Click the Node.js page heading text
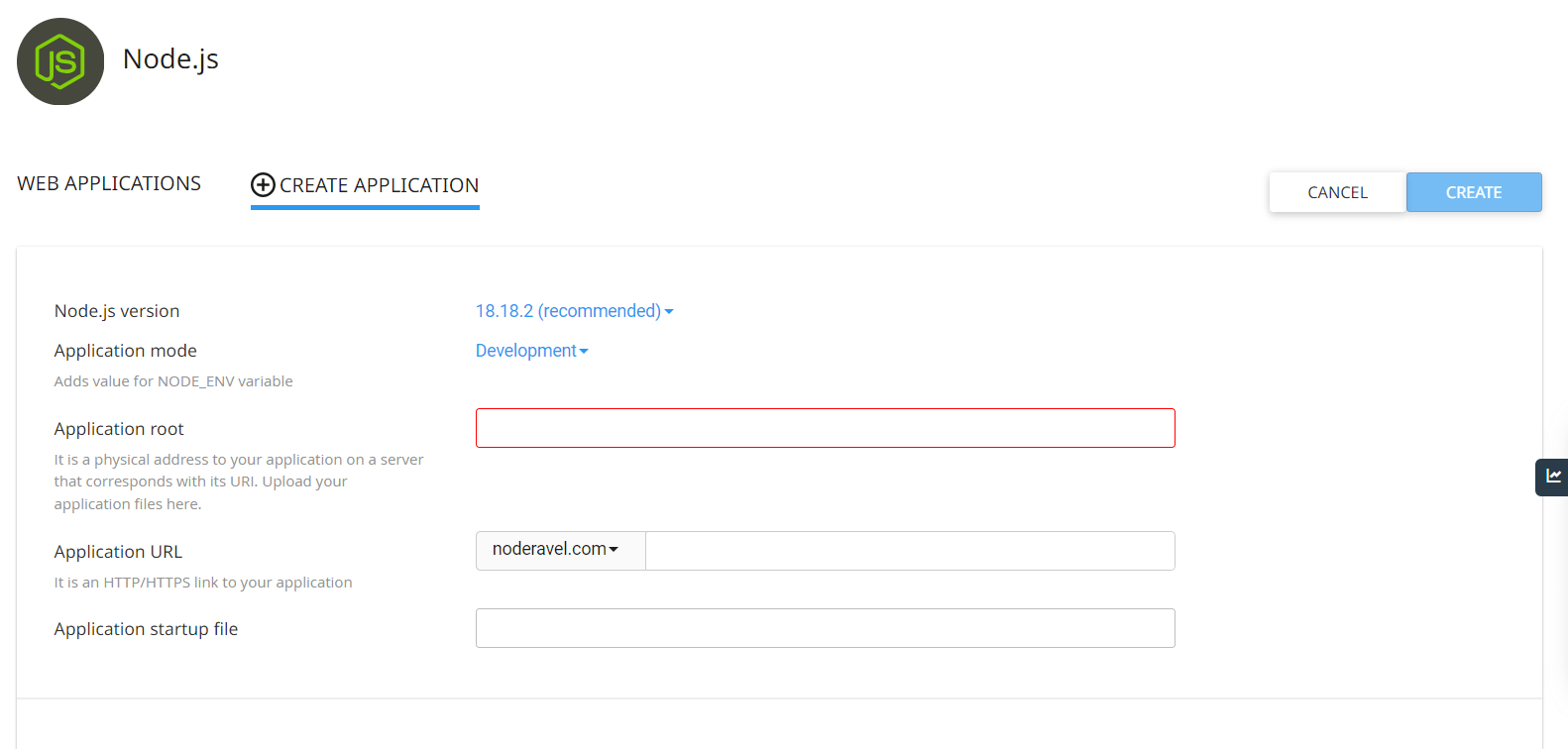Viewport: 1568px width, 749px height. coord(170,59)
